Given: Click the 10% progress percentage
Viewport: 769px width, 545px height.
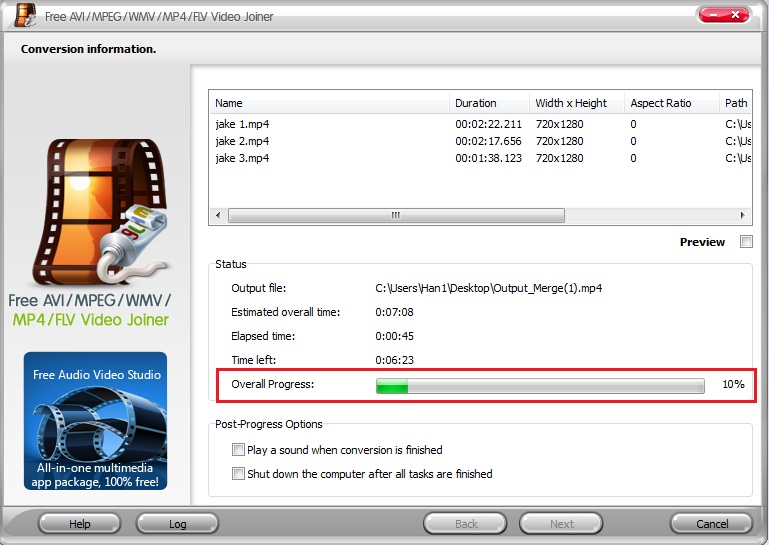Looking at the screenshot, I should pos(733,384).
